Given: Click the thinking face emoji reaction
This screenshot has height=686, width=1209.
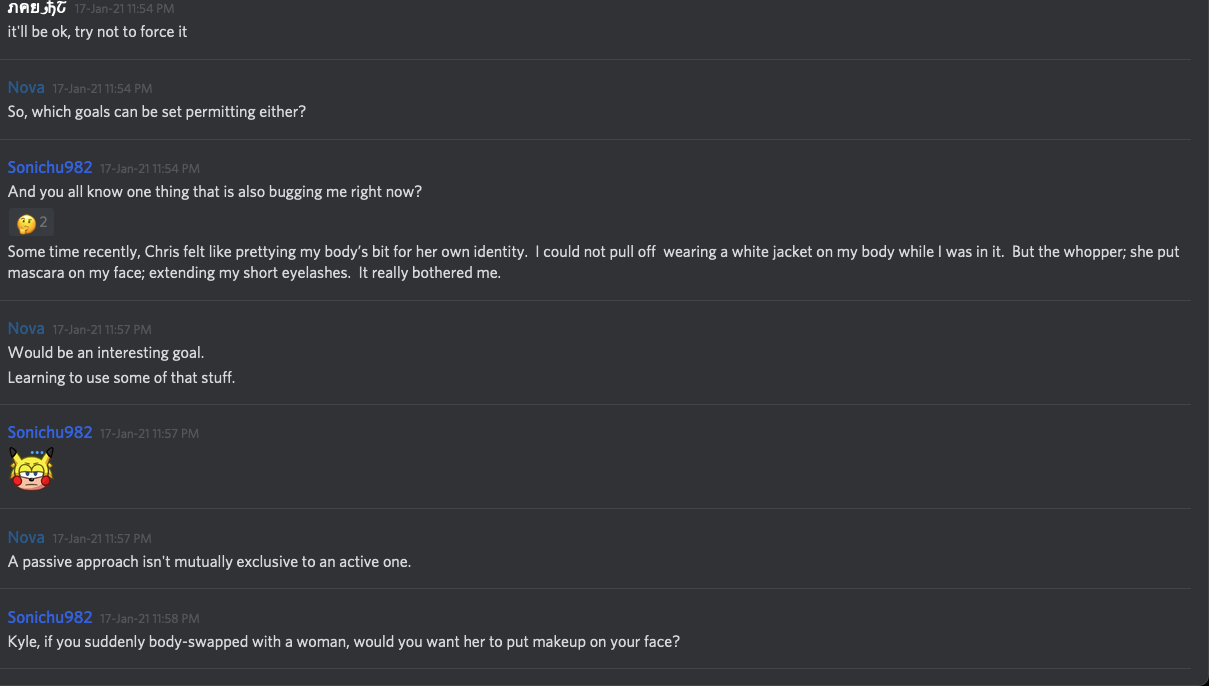Looking at the screenshot, I should pos(26,223).
